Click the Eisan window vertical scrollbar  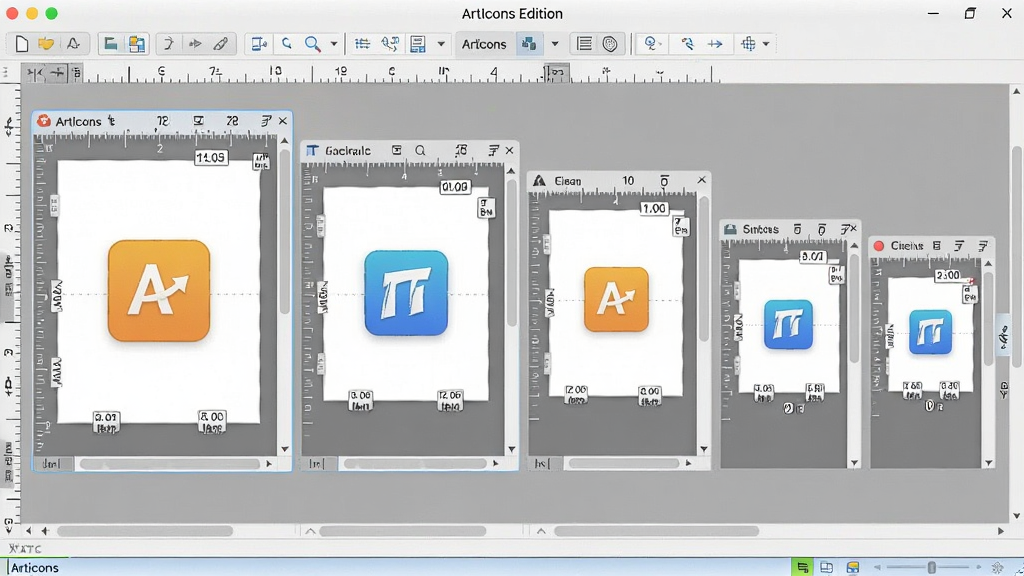click(x=703, y=268)
